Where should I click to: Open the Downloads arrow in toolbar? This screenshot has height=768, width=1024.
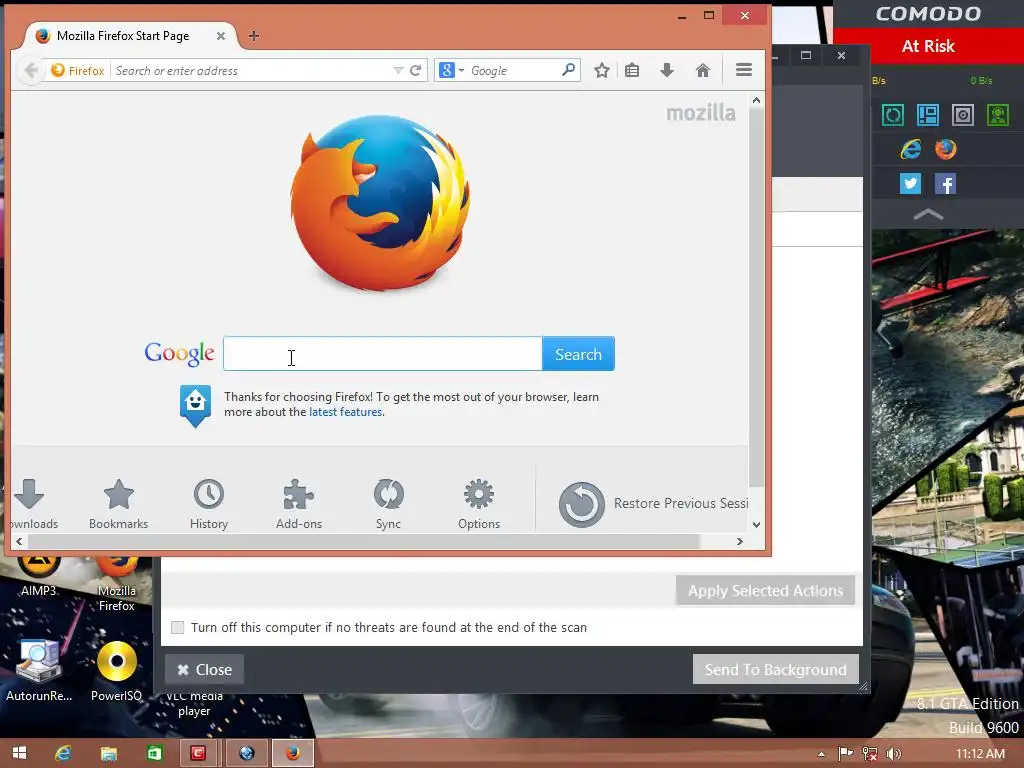tap(667, 71)
